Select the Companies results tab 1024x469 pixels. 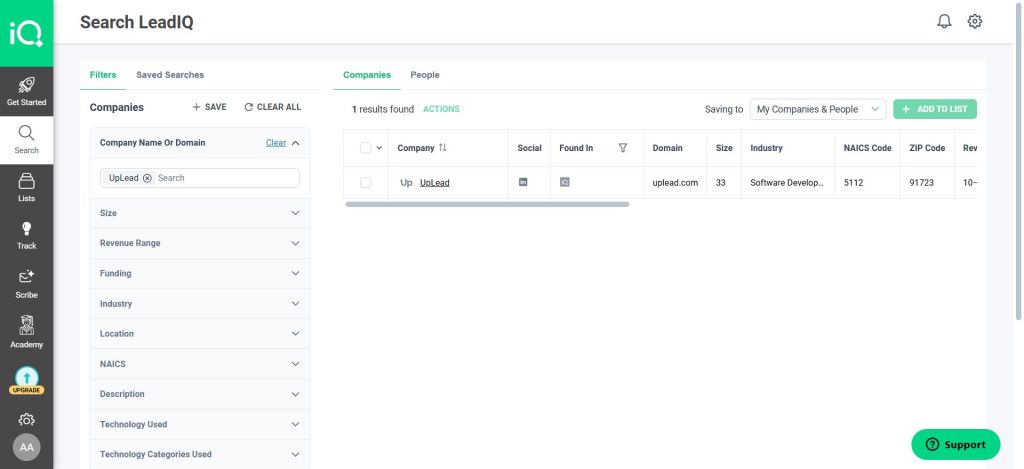[x=367, y=75]
